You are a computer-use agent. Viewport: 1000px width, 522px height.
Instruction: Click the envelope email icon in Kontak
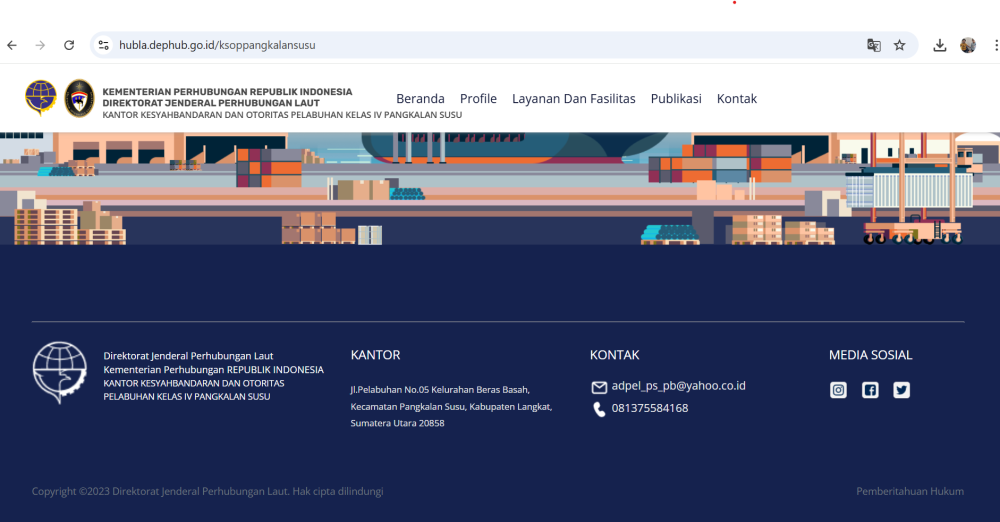[x=599, y=387]
